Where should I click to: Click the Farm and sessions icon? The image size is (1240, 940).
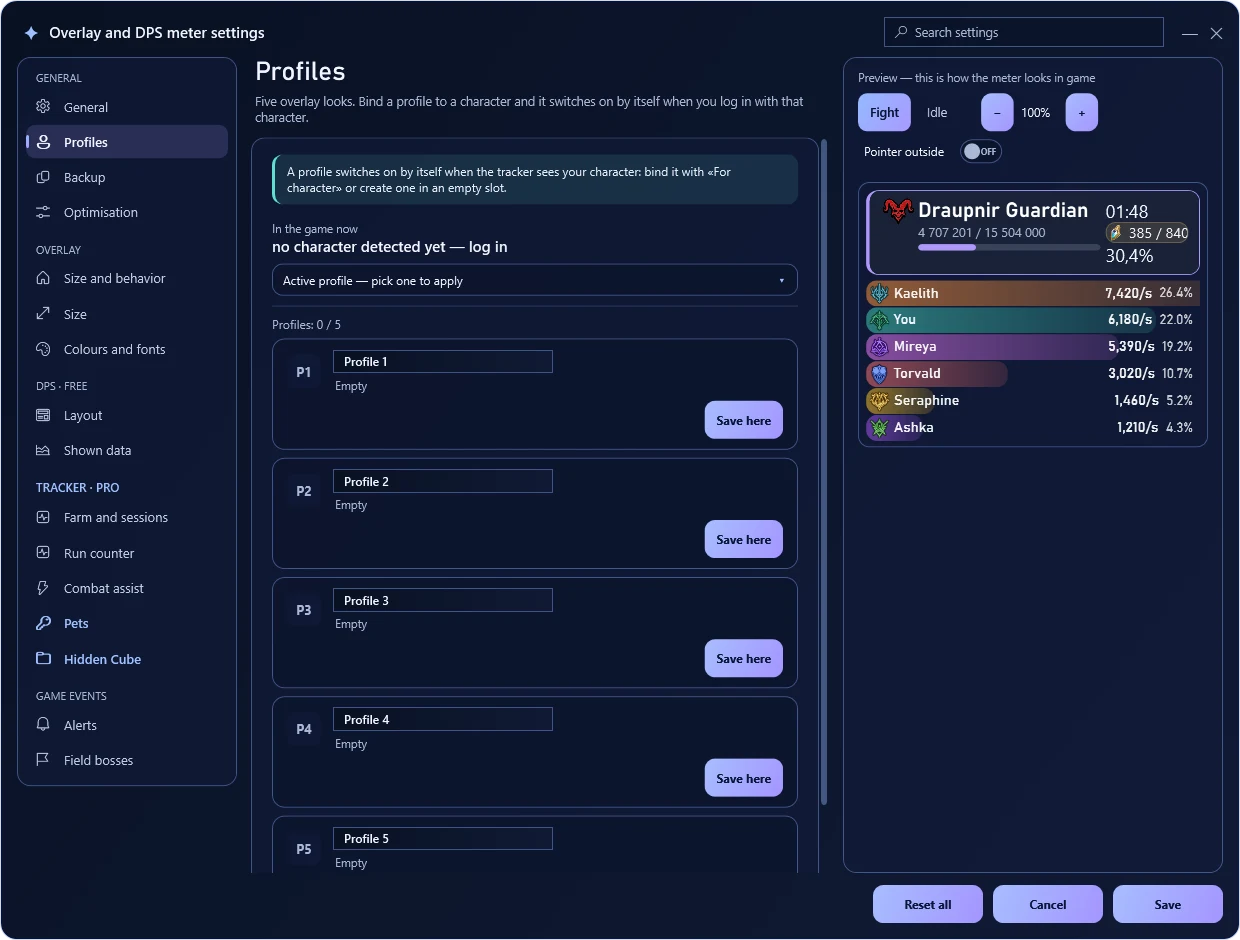[43, 517]
